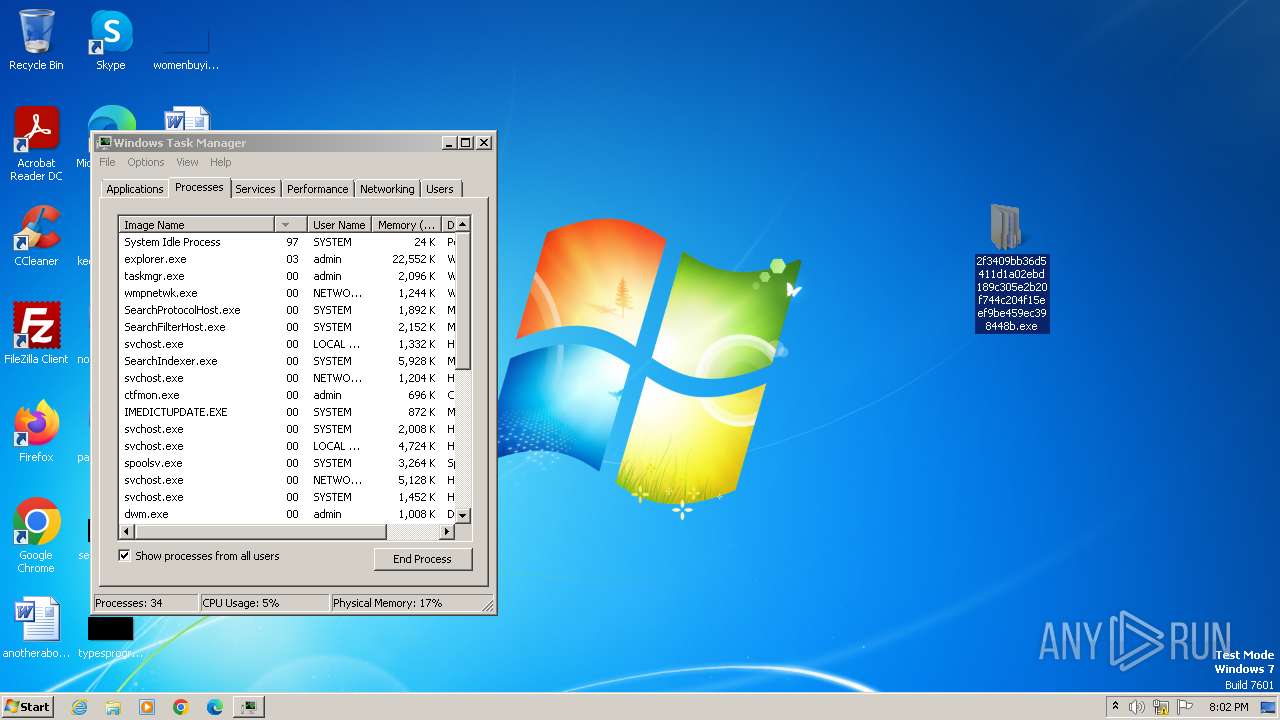This screenshot has height=720, width=1280.
Task: Open Chrome from the taskbar
Action: tap(181, 707)
